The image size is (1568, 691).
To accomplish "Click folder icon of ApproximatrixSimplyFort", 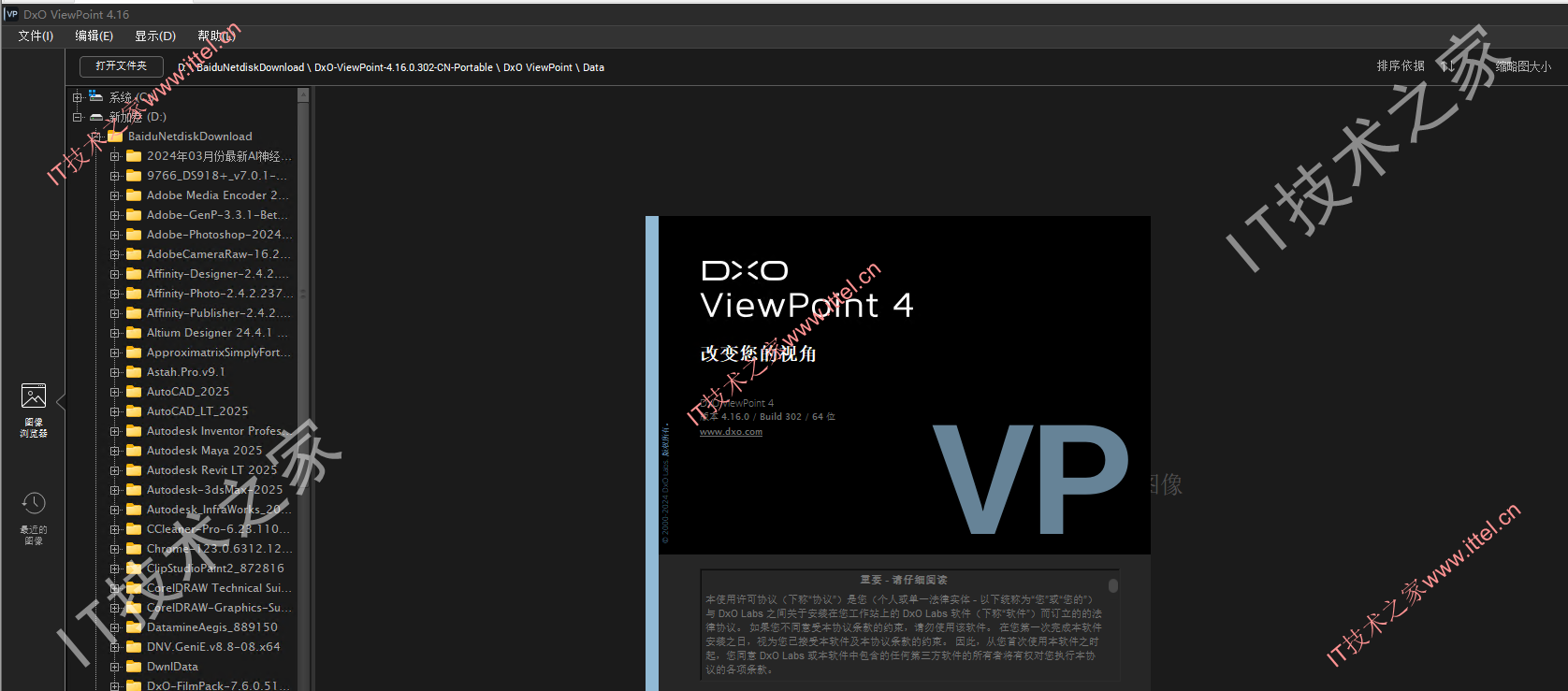I will point(134,353).
